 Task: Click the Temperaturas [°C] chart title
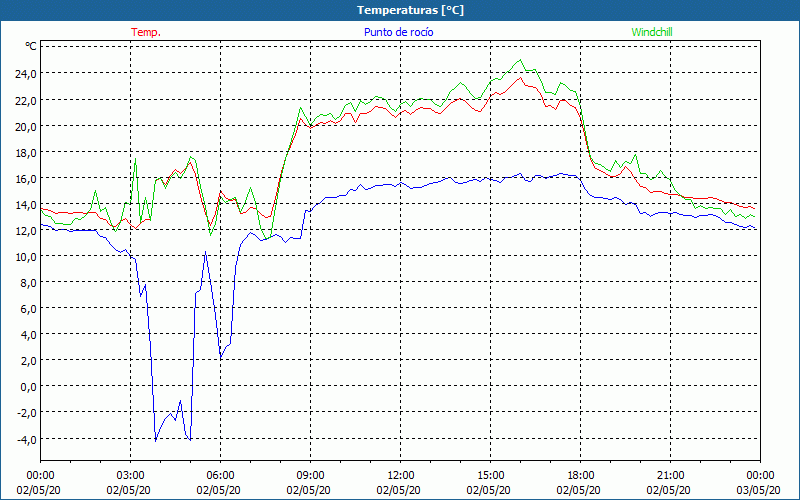click(410, 10)
